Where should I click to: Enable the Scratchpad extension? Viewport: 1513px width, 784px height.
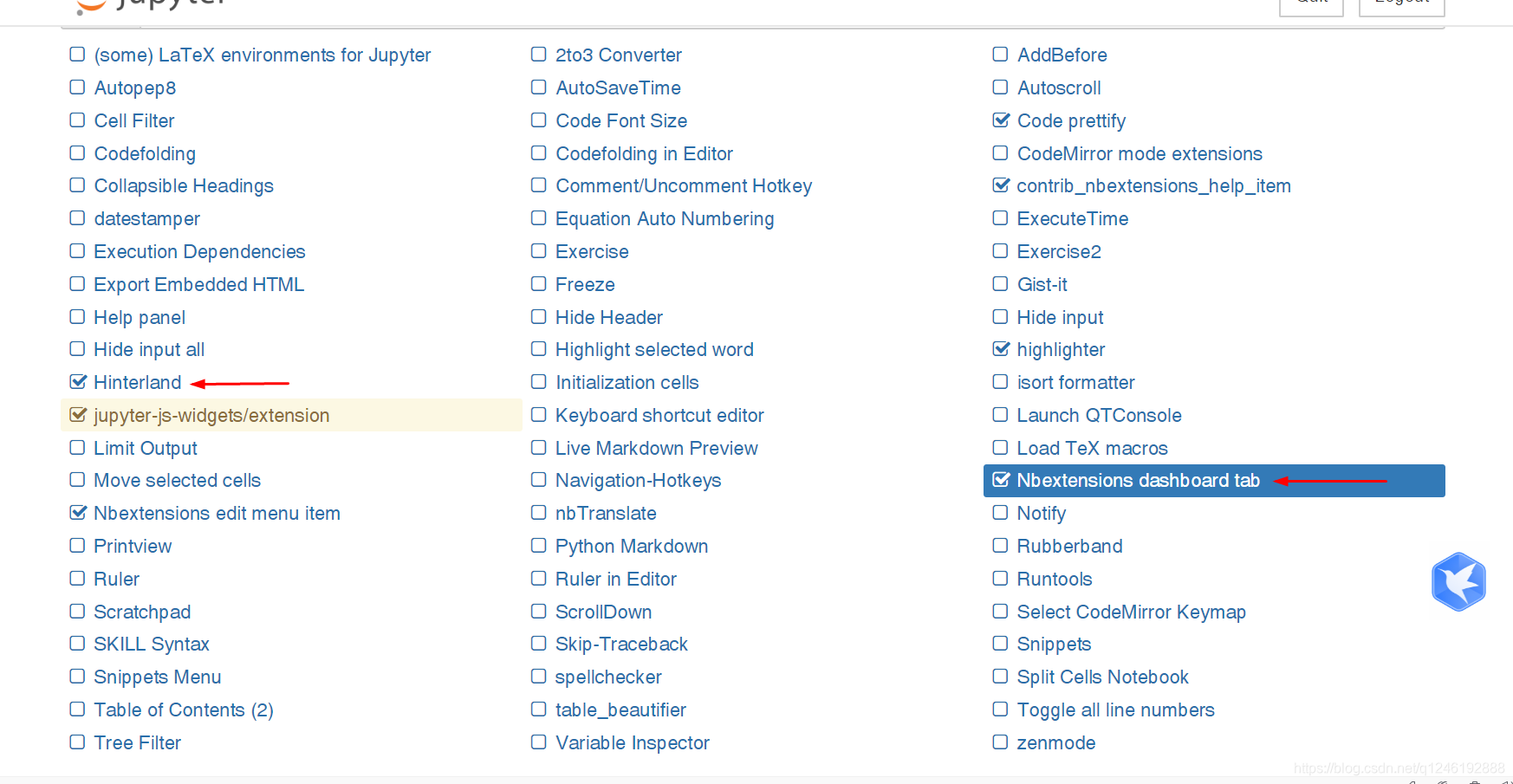[76, 611]
